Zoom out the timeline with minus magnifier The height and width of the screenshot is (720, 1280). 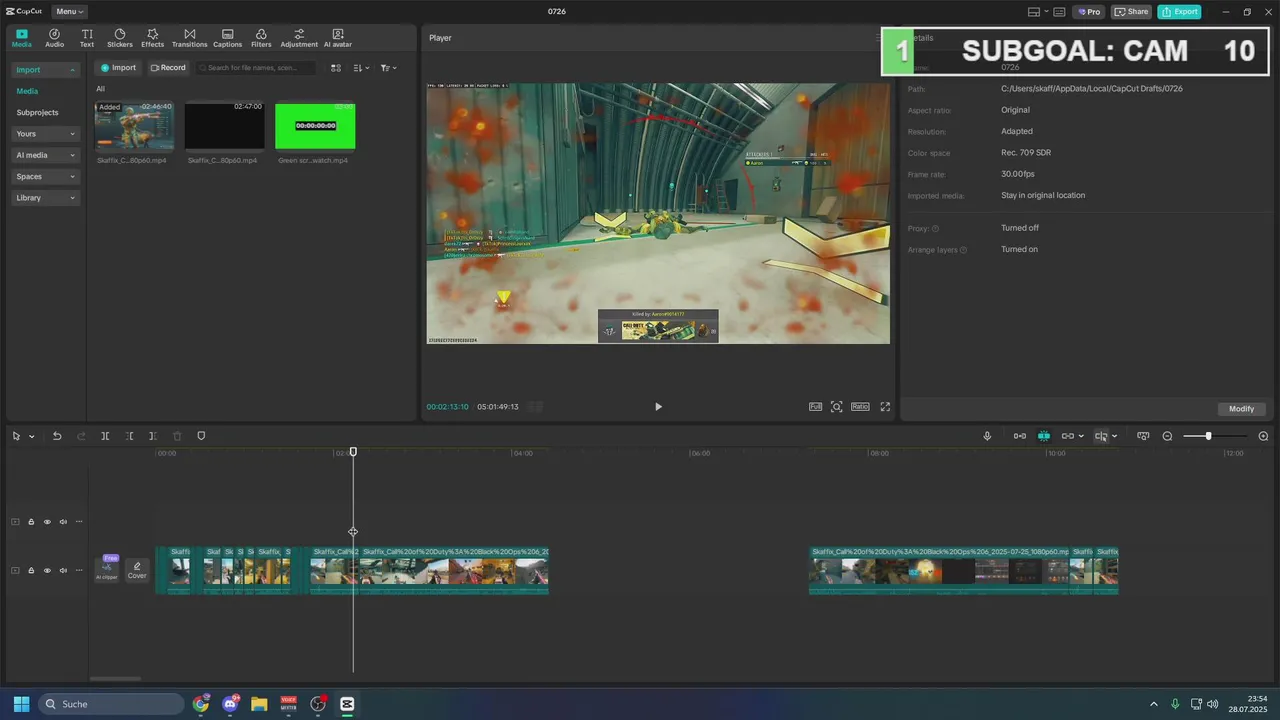tap(1167, 436)
